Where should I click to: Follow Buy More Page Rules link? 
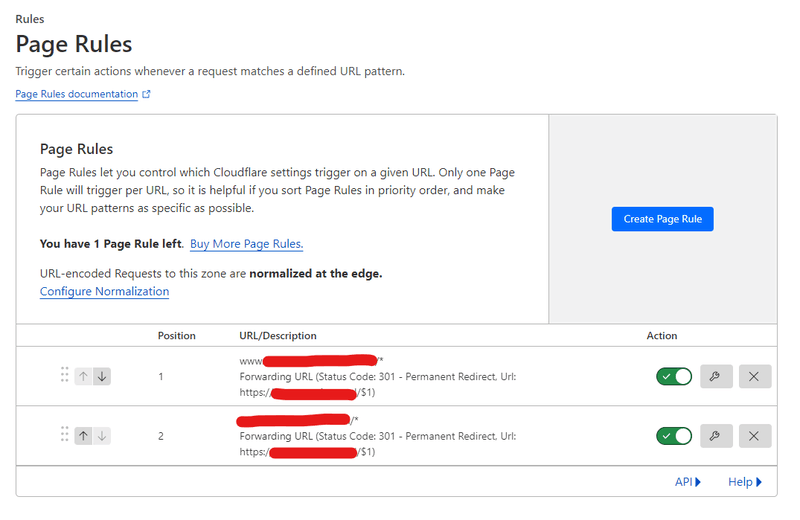tap(246, 243)
